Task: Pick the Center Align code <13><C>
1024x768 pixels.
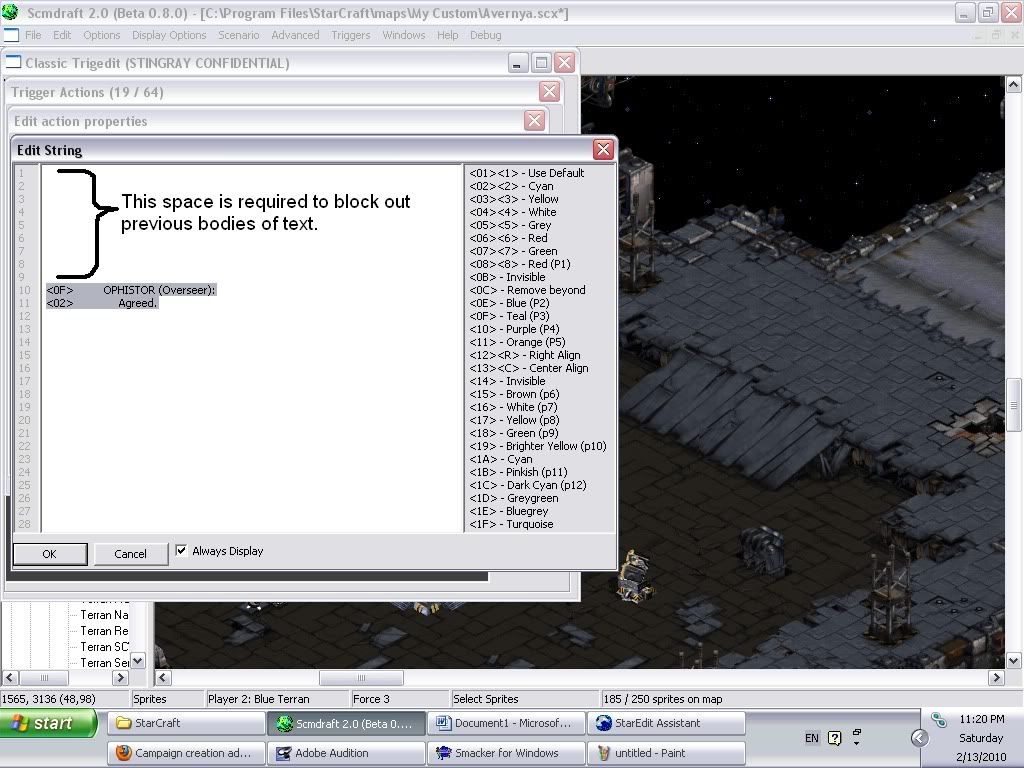Action: pos(528,368)
